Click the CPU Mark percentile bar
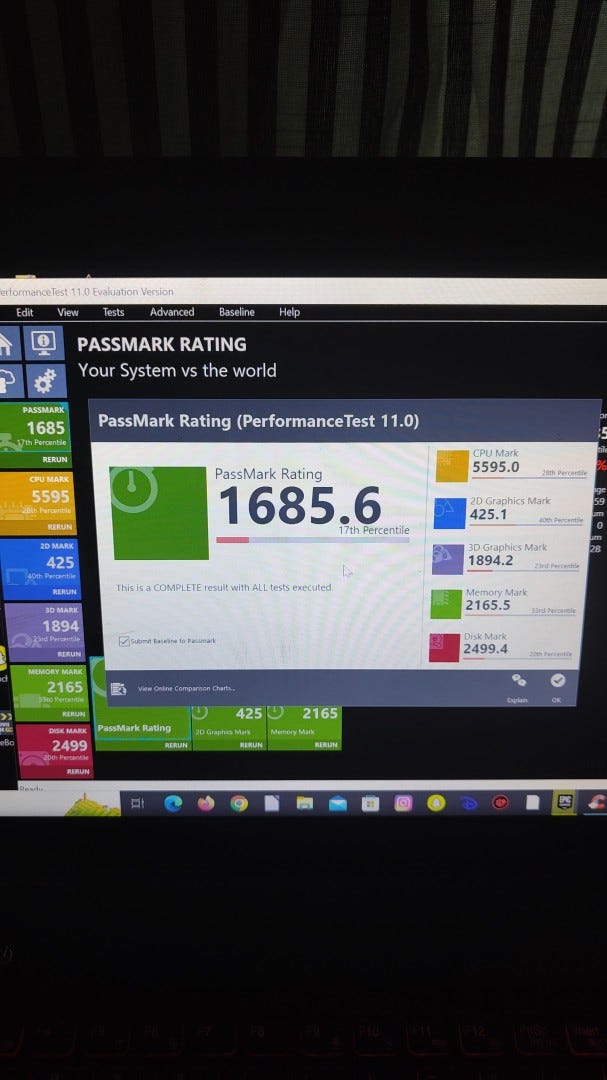Image resolution: width=607 pixels, height=1080 pixels. [529, 477]
